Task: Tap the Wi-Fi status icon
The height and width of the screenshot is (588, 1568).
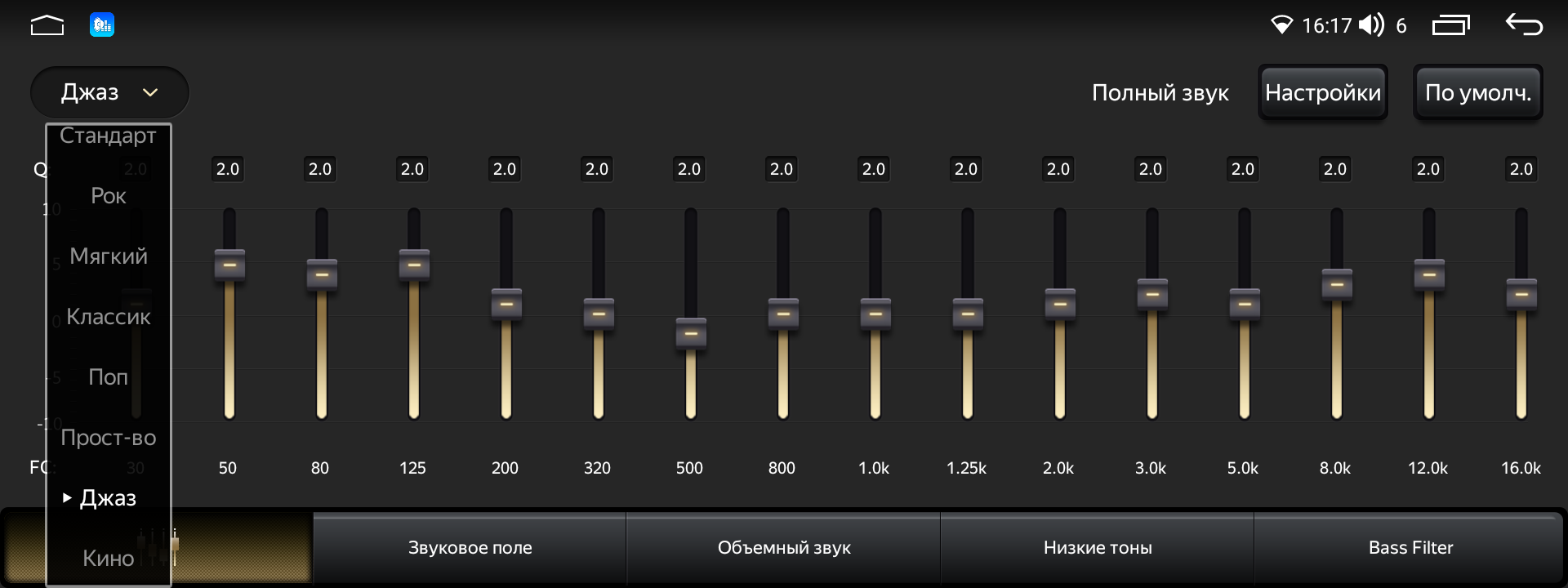Action: [x=1281, y=25]
